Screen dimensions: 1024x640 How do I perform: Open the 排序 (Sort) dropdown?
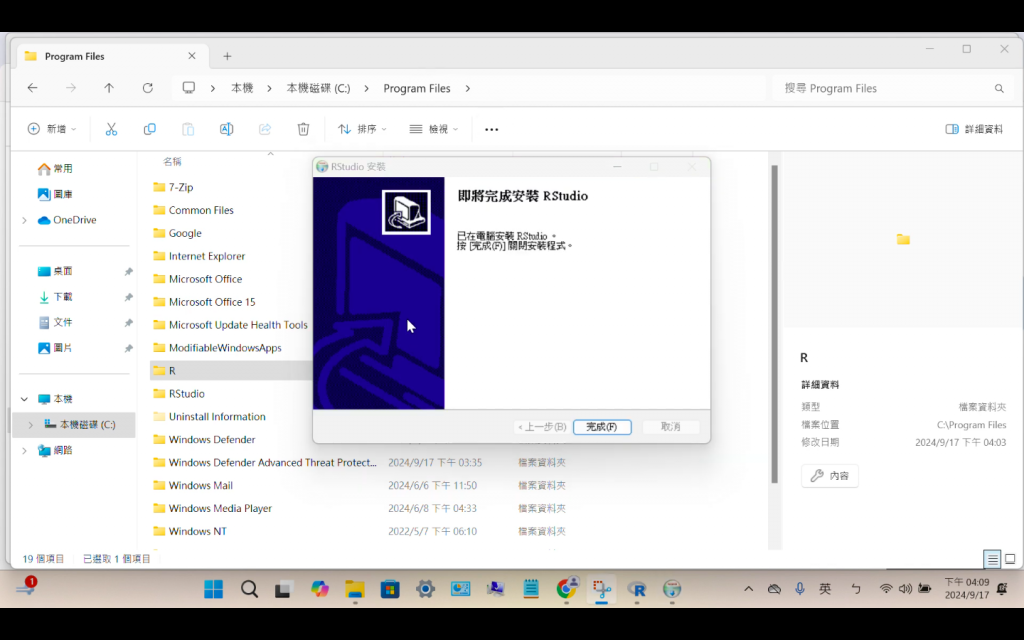(x=362, y=129)
